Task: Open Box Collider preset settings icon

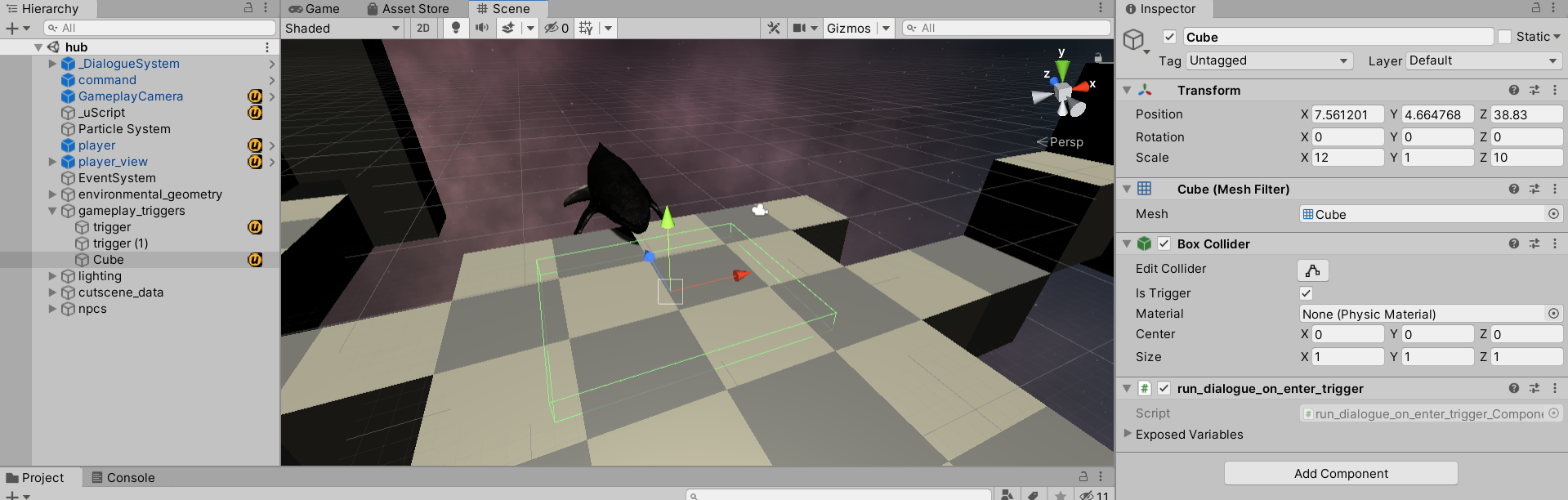Action: [1534, 243]
